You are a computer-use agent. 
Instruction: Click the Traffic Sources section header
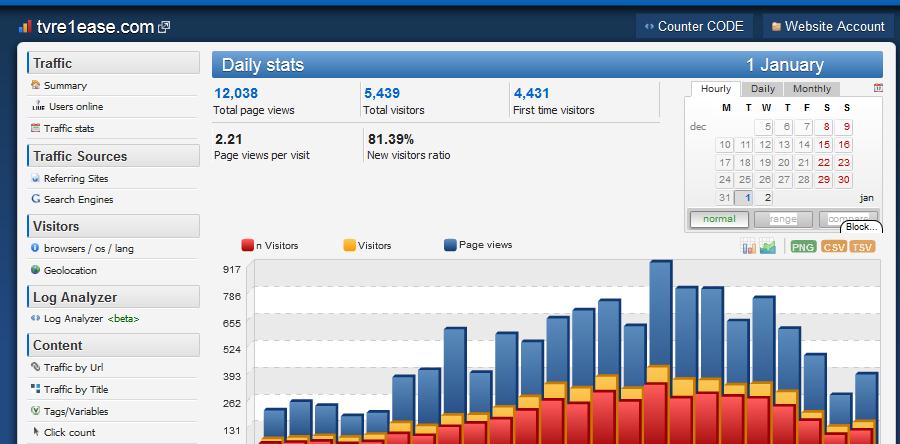pos(113,156)
